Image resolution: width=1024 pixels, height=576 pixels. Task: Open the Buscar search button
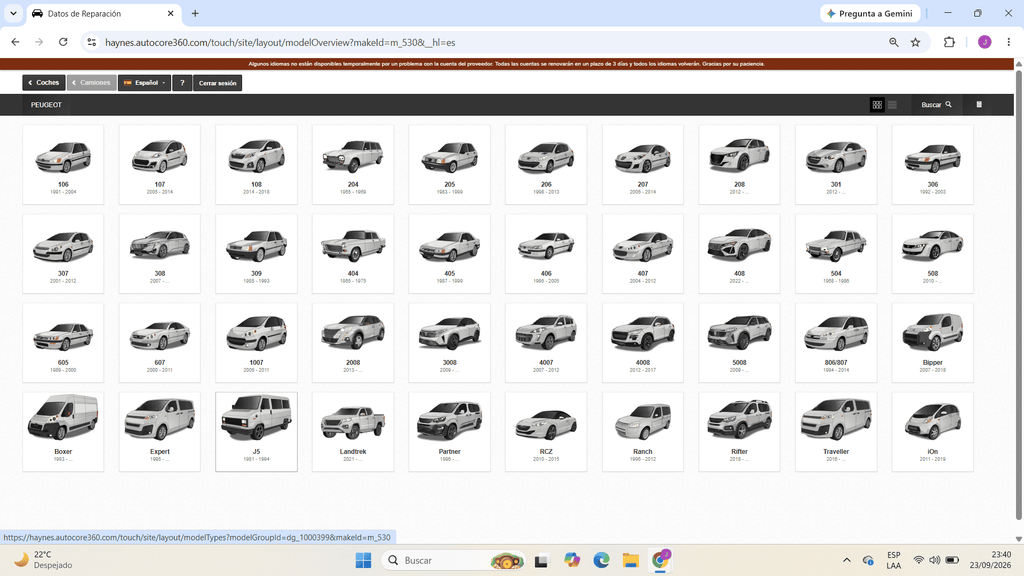point(936,104)
